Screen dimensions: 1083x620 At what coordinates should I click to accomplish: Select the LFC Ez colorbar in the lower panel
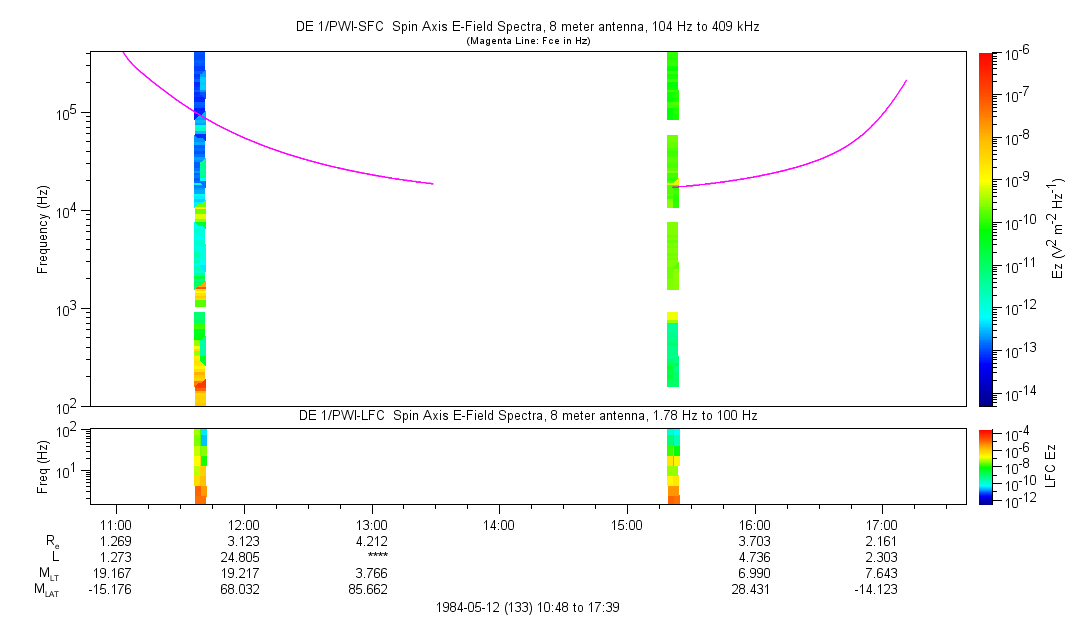986,465
